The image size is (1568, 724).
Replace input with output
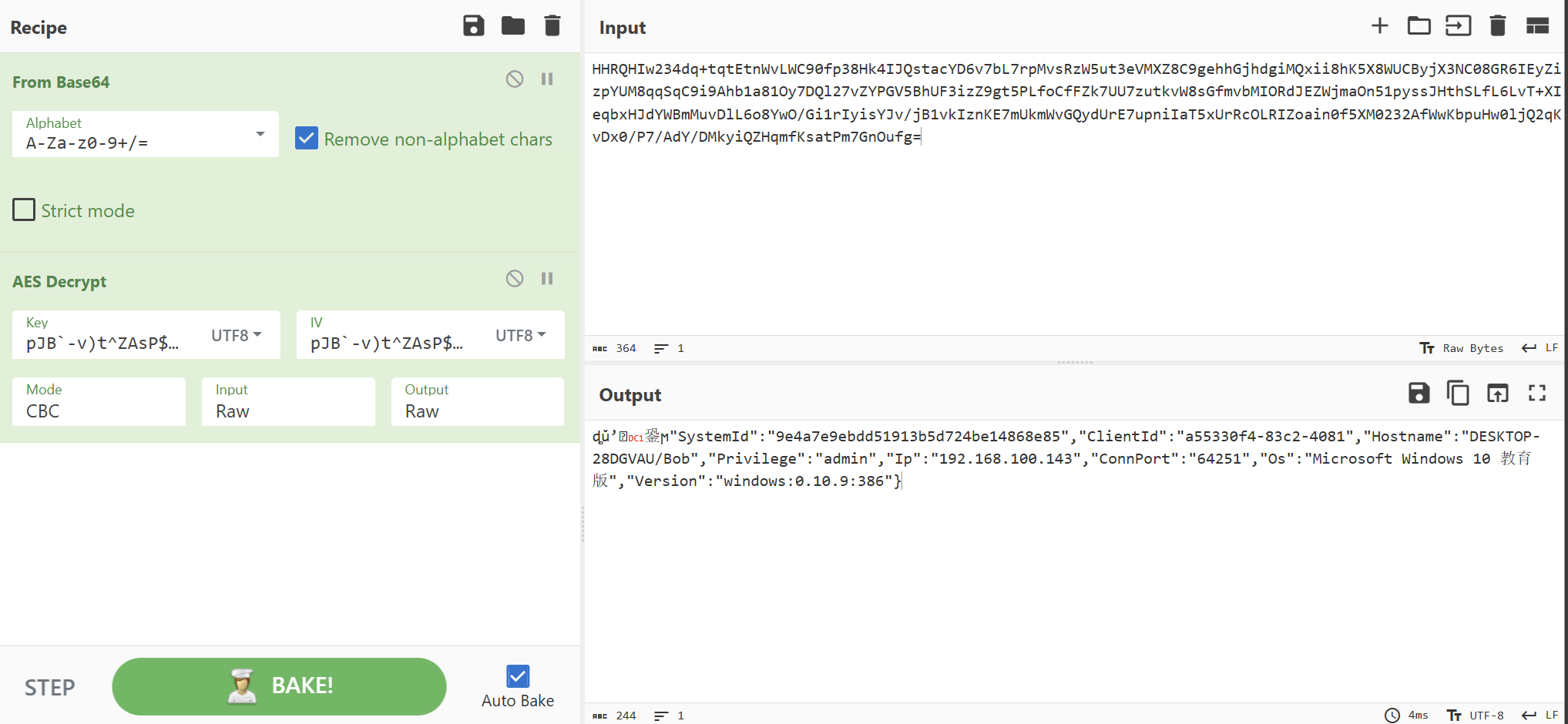pos(1498,393)
